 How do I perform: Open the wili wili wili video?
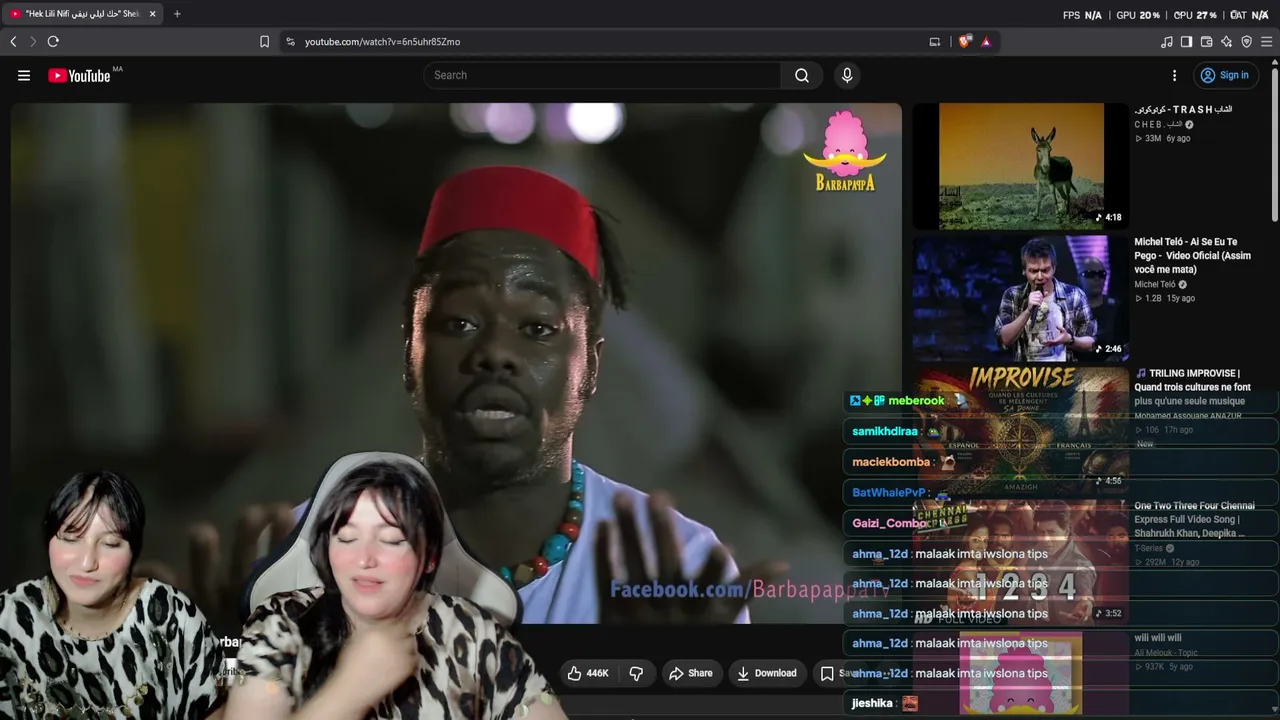1158,637
